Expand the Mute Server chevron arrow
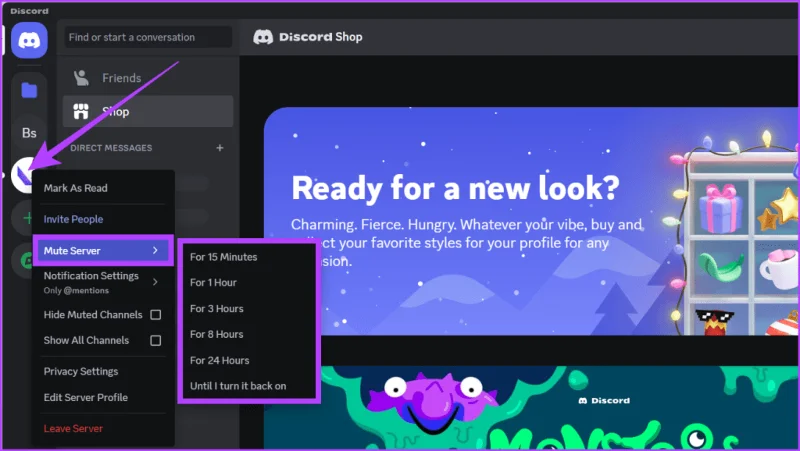The height and width of the screenshot is (451, 800). (155, 250)
